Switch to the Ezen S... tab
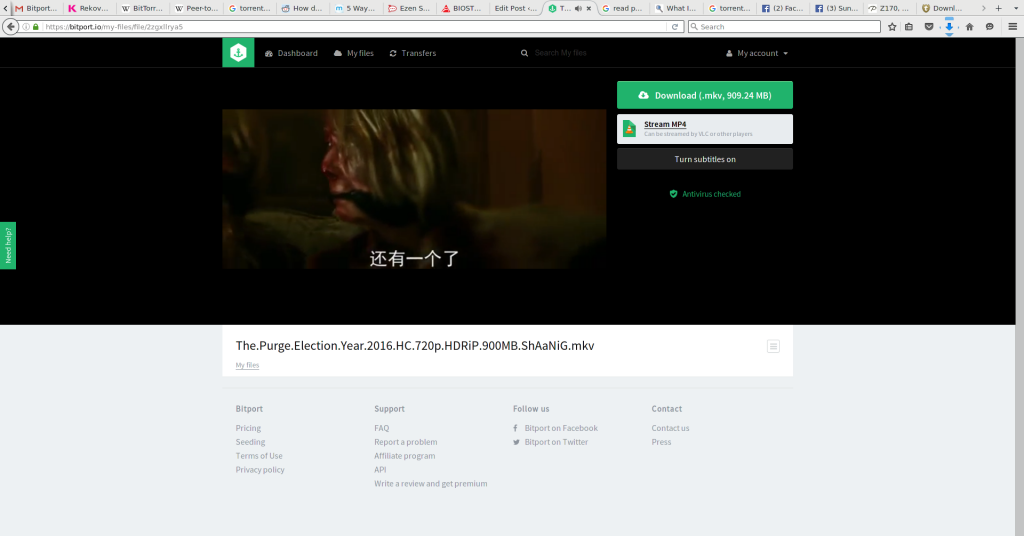Screen dimensions: 1024x536 point(409,8)
